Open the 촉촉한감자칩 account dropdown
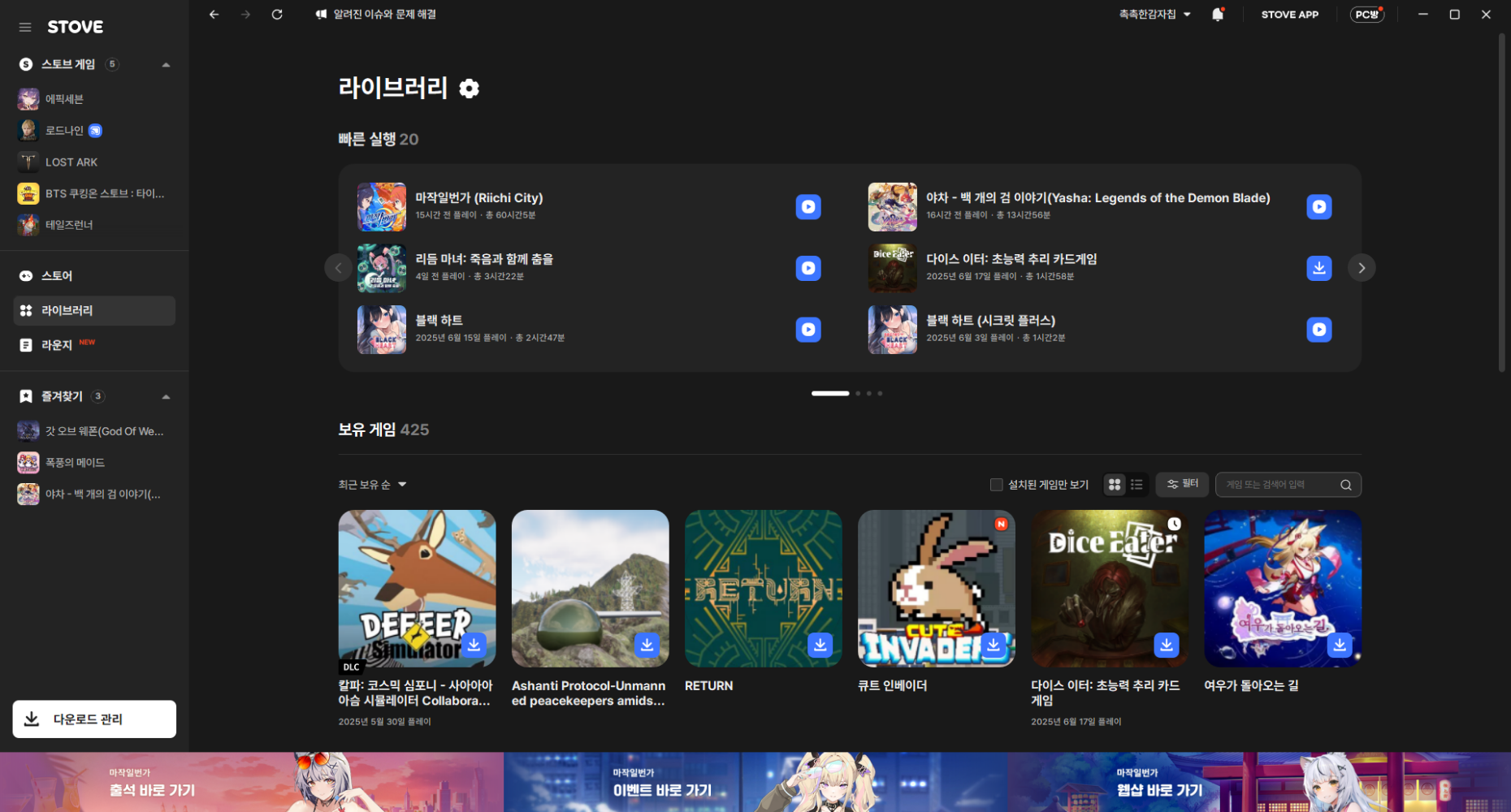The width and height of the screenshot is (1511, 812). coord(1154,15)
